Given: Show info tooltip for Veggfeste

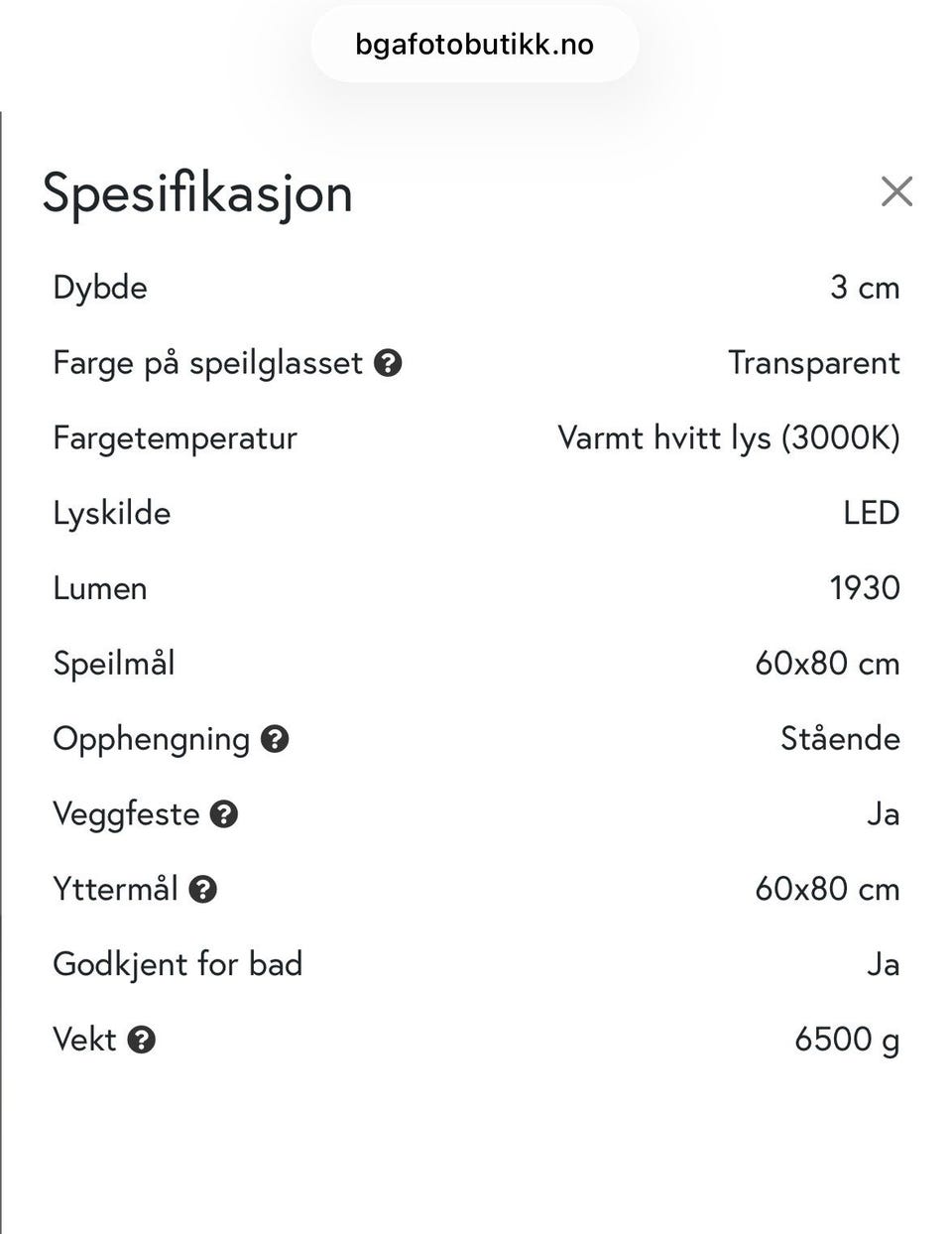Looking at the screenshot, I should click(224, 814).
